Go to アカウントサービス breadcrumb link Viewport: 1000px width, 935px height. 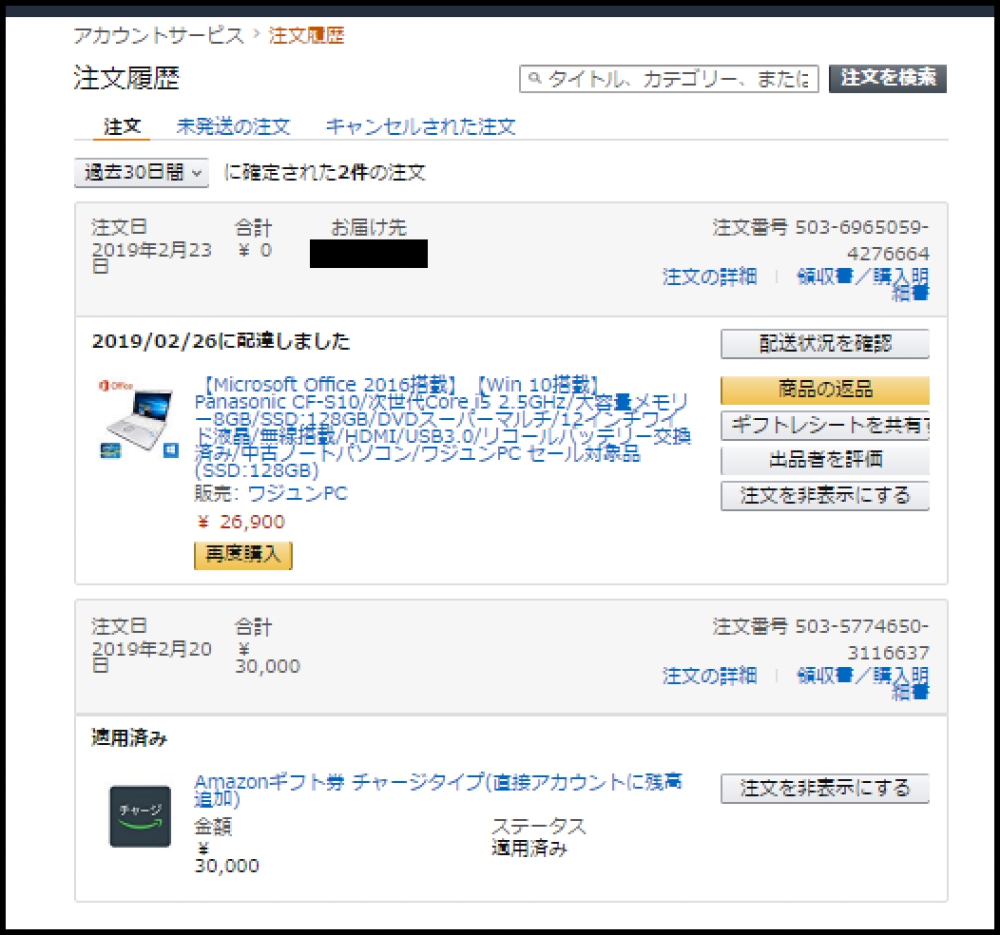pyautogui.click(x=159, y=35)
